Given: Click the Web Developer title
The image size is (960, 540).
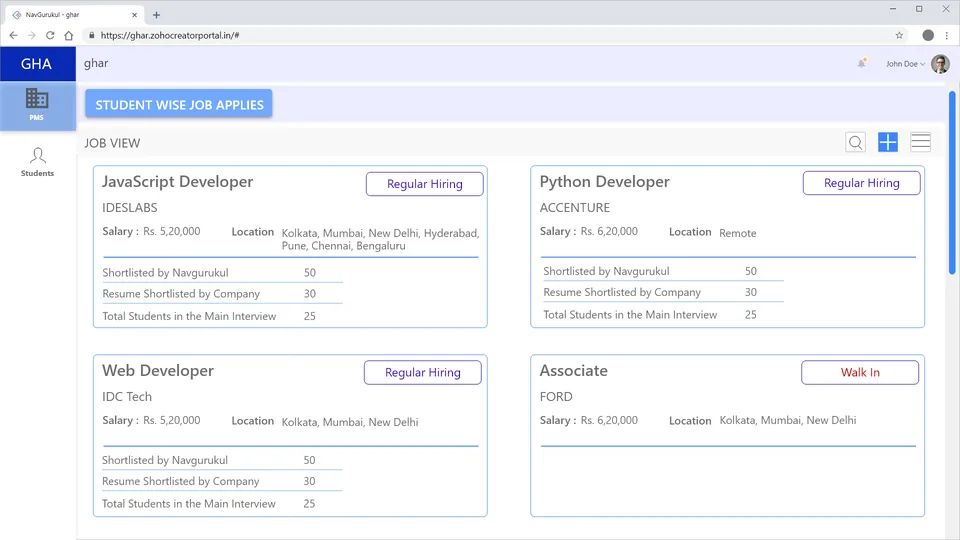Looking at the screenshot, I should coord(158,370).
